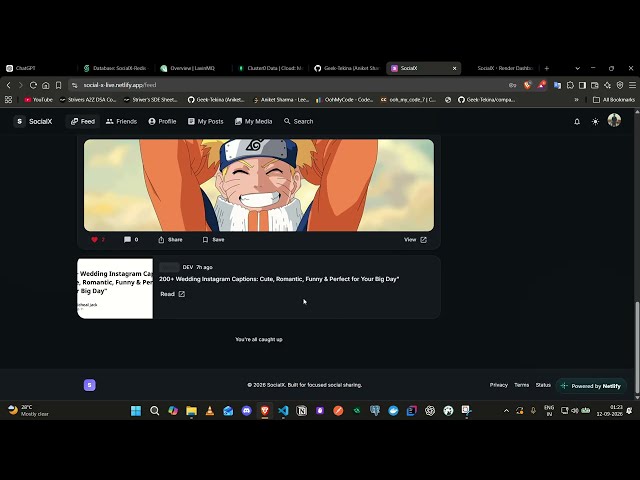Open the browser hamburger menu

pos(632,85)
